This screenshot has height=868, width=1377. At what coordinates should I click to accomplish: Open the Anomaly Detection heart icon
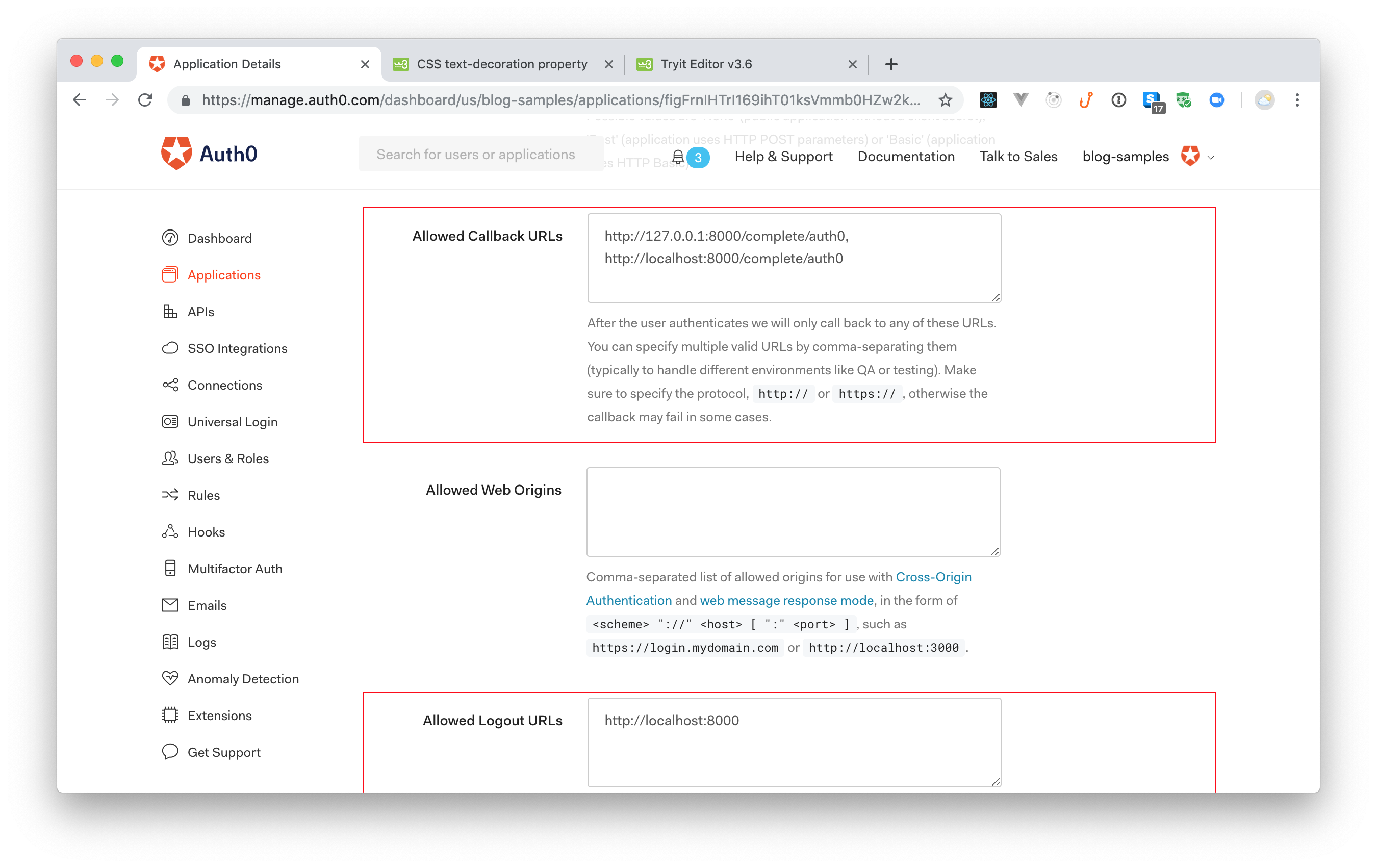[x=170, y=678]
